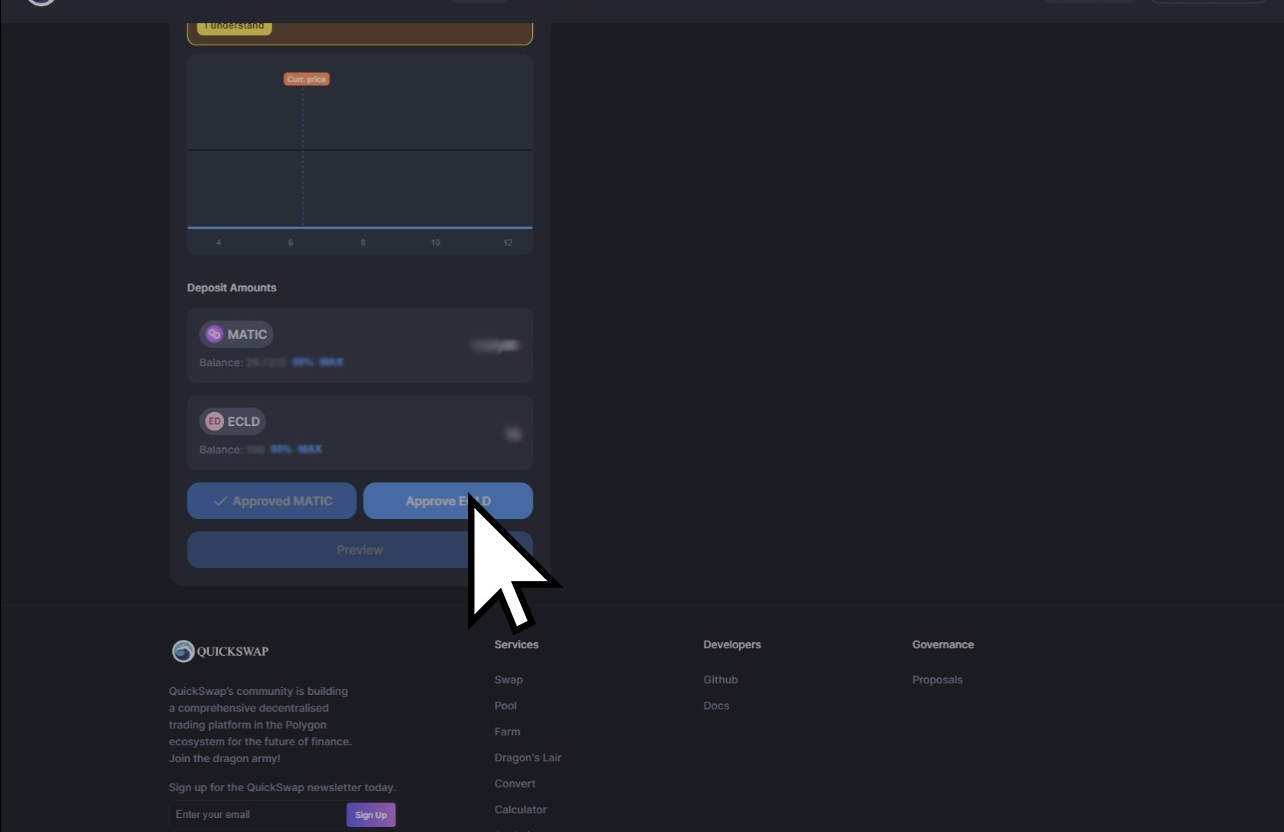Visit the Dragon's Lair link
This screenshot has height=832, width=1284.
pos(527,758)
